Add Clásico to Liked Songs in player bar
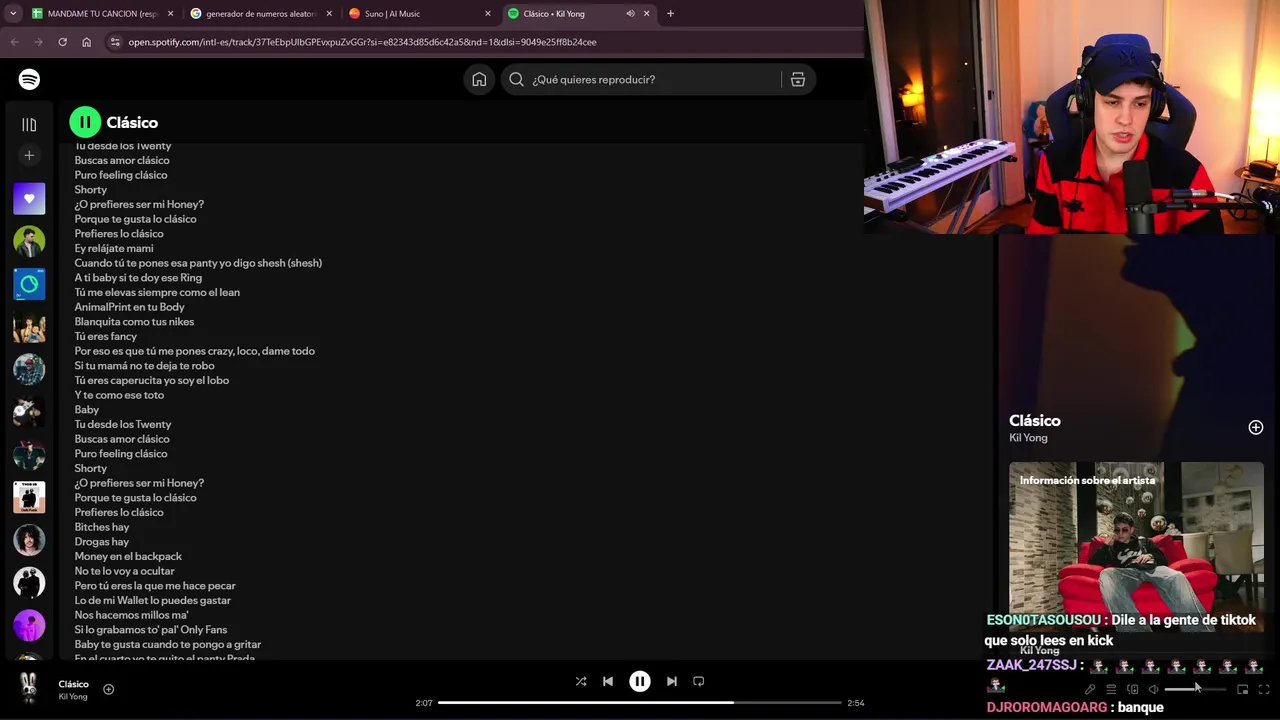The height and width of the screenshot is (720, 1280). pos(108,689)
